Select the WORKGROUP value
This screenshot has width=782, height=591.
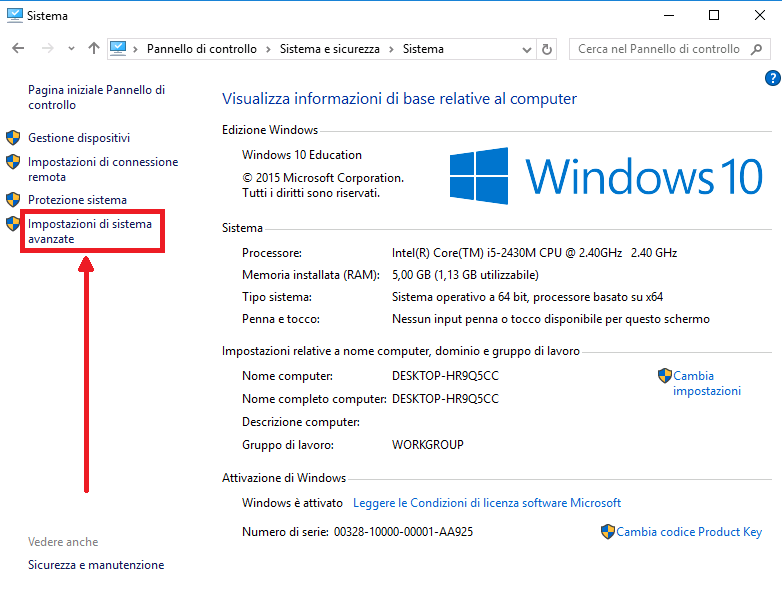428,444
